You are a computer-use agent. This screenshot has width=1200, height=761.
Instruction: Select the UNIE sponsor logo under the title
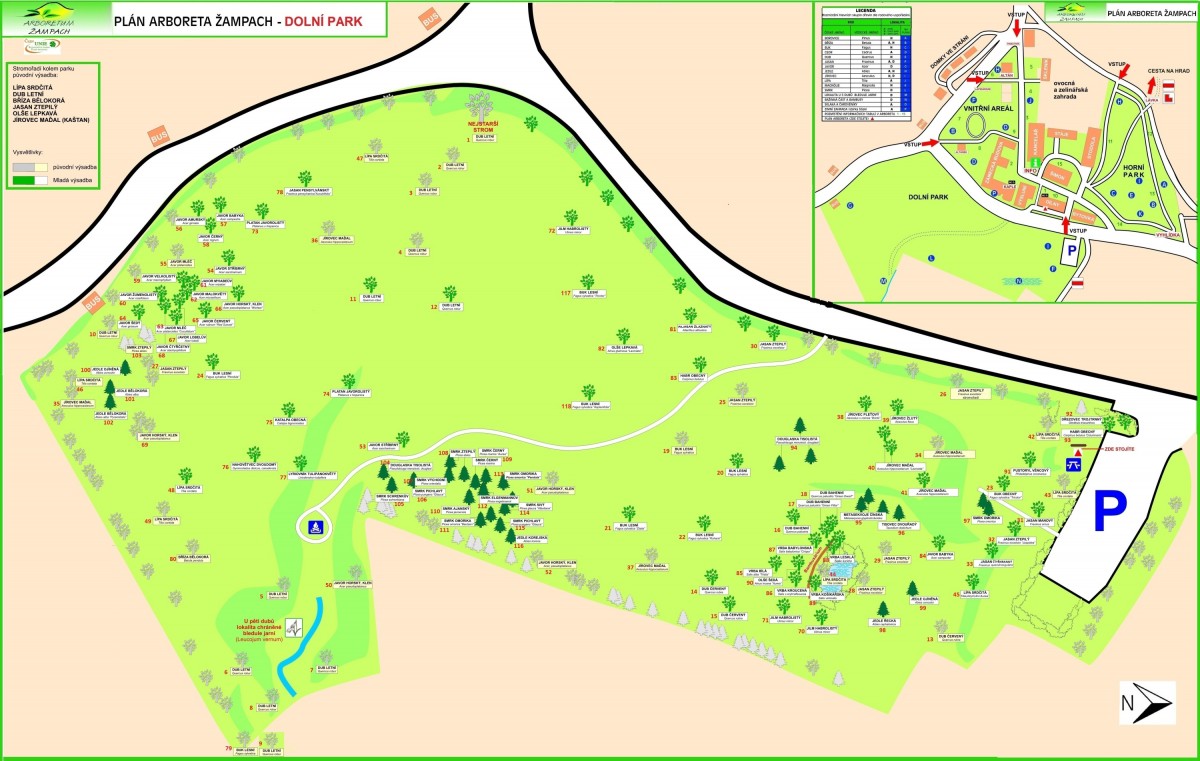pos(44,46)
